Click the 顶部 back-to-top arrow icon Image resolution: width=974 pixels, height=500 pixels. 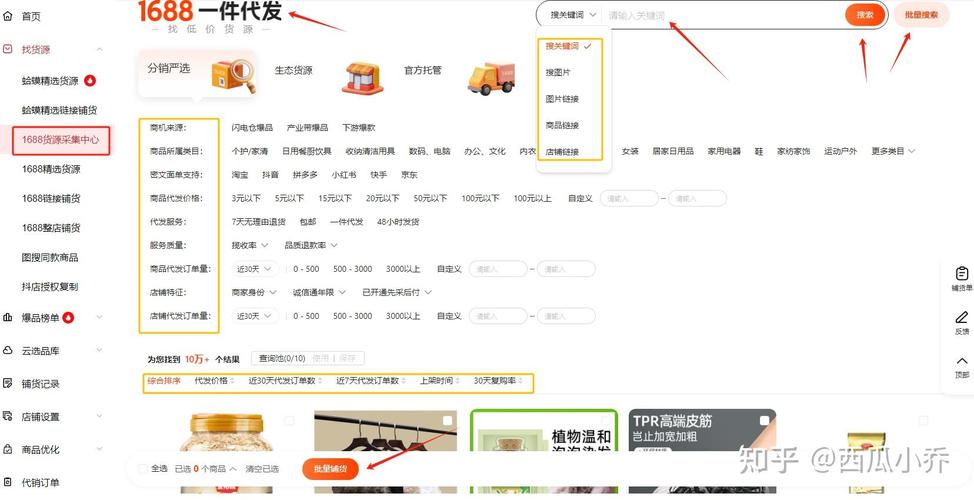point(962,361)
